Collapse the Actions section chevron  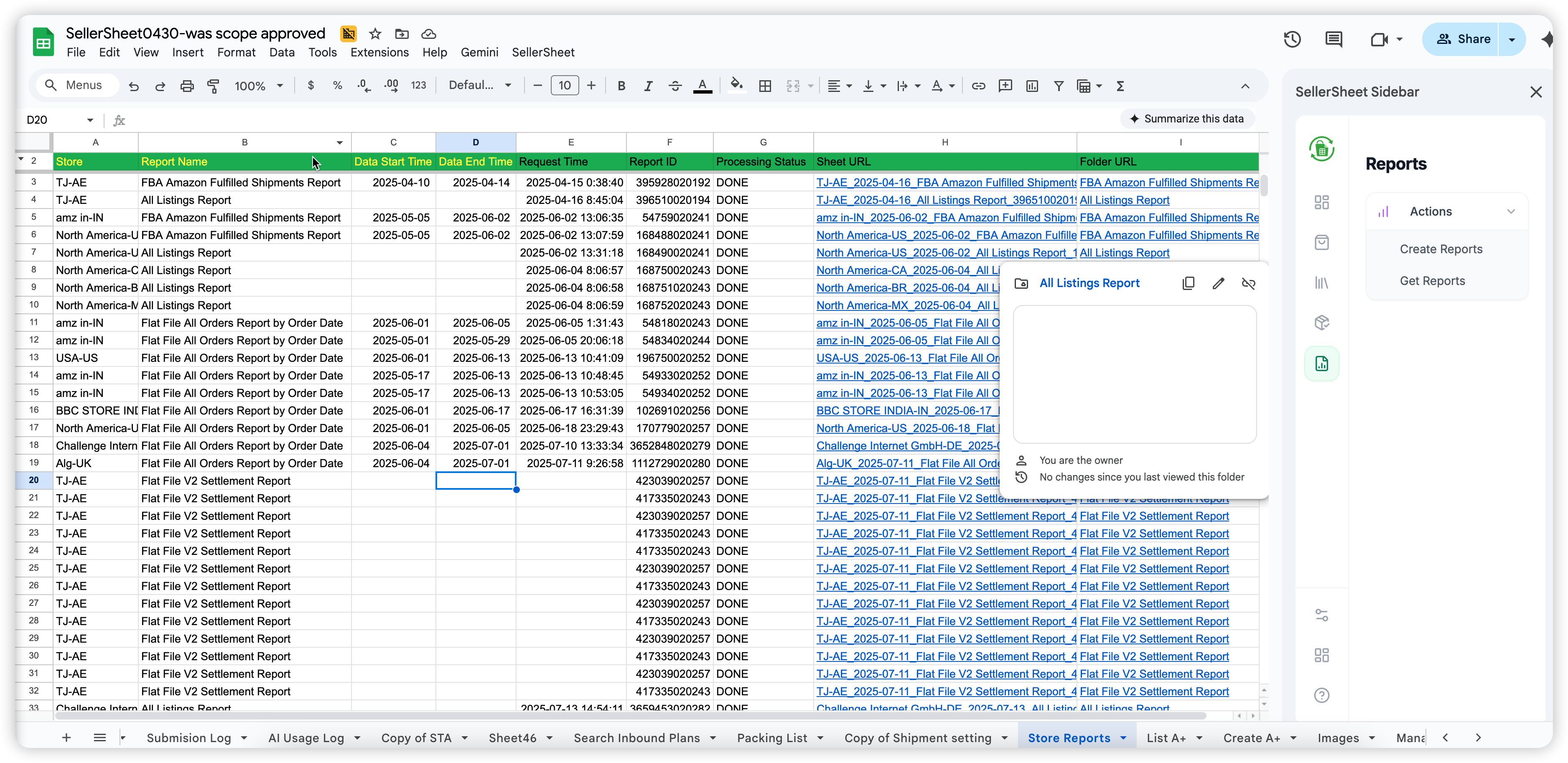click(1511, 212)
